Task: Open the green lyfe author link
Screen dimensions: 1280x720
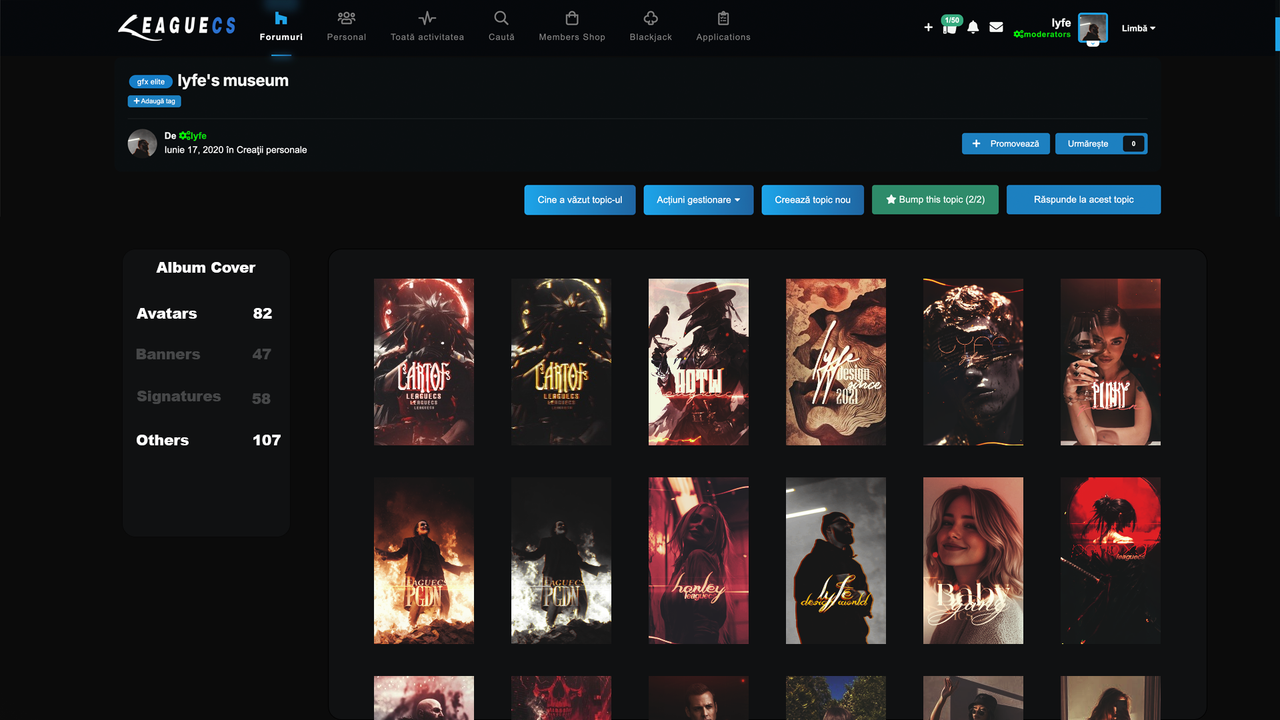Action: [193, 136]
